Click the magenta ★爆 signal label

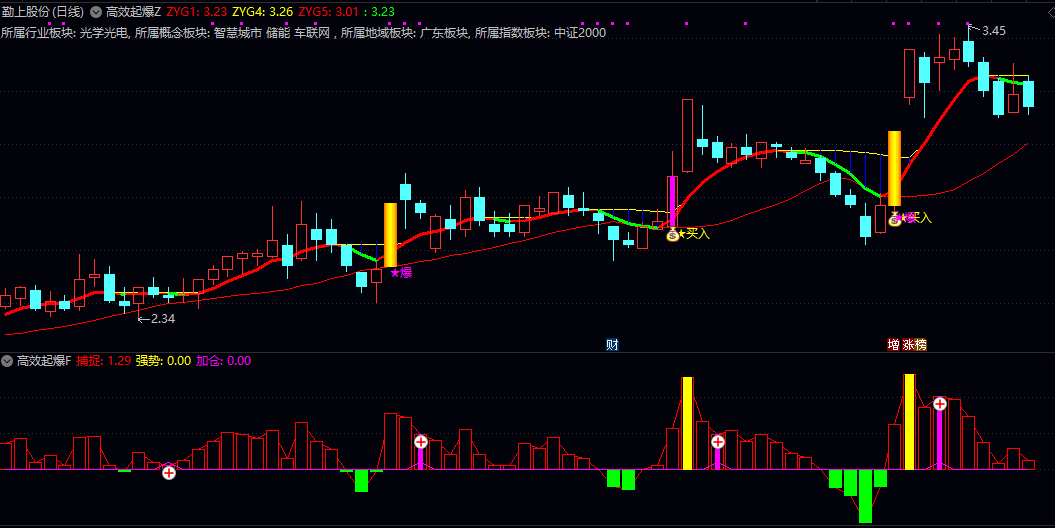(401, 272)
